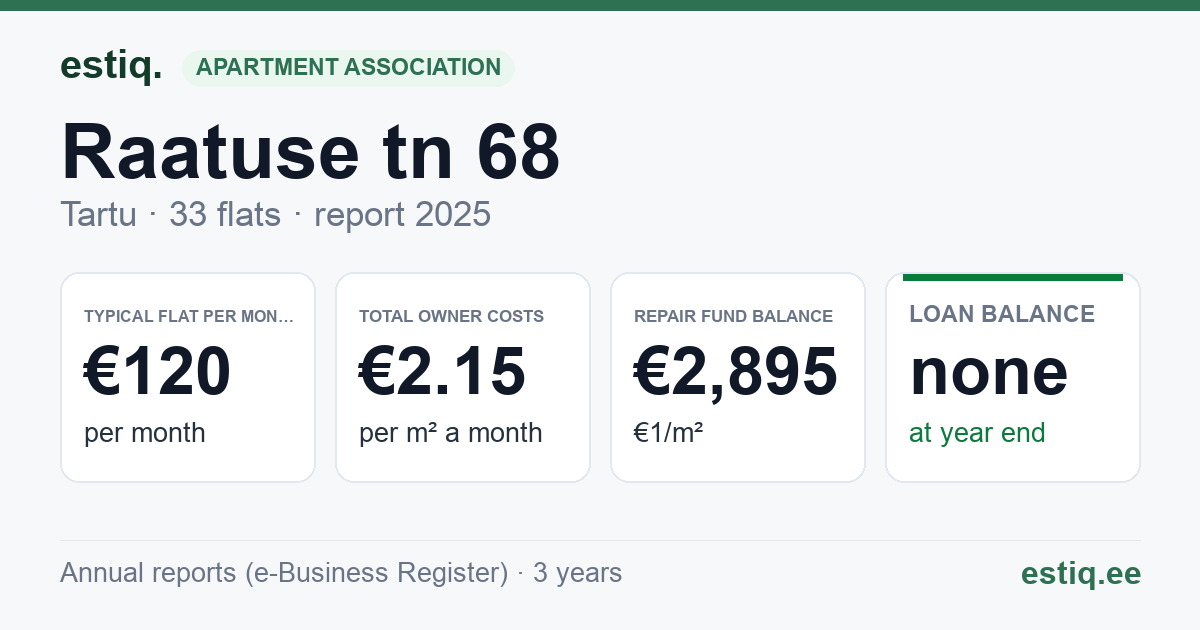
Task: Click the 'at year end' caption
Action: pos(977,433)
